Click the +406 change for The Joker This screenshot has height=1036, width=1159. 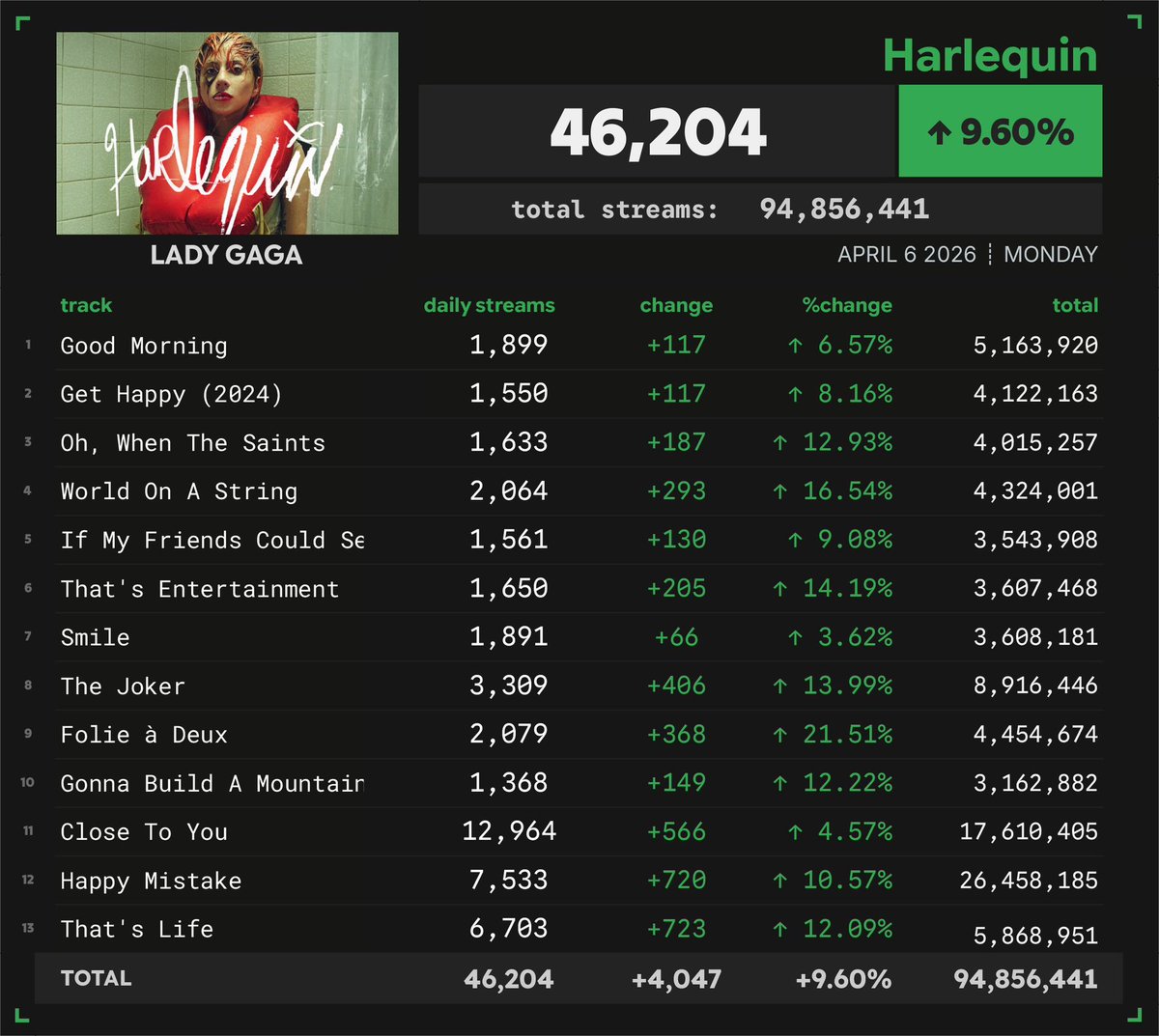point(676,686)
